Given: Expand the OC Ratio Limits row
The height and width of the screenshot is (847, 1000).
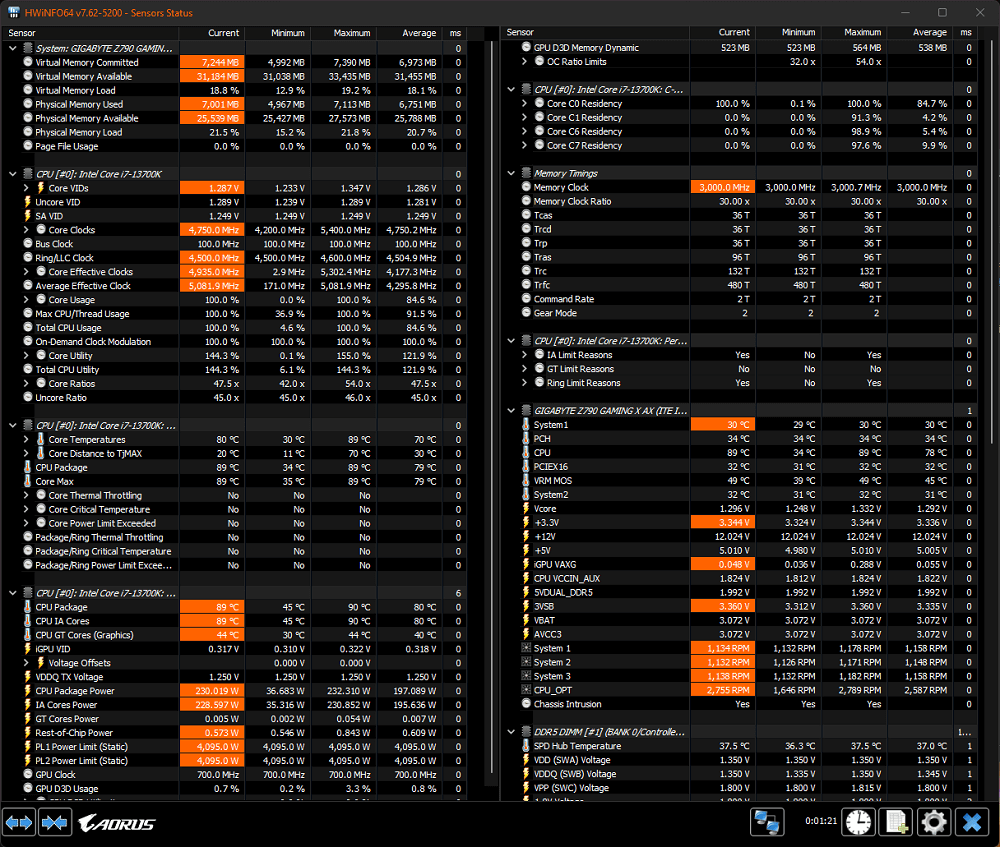Looking at the screenshot, I should pos(524,62).
